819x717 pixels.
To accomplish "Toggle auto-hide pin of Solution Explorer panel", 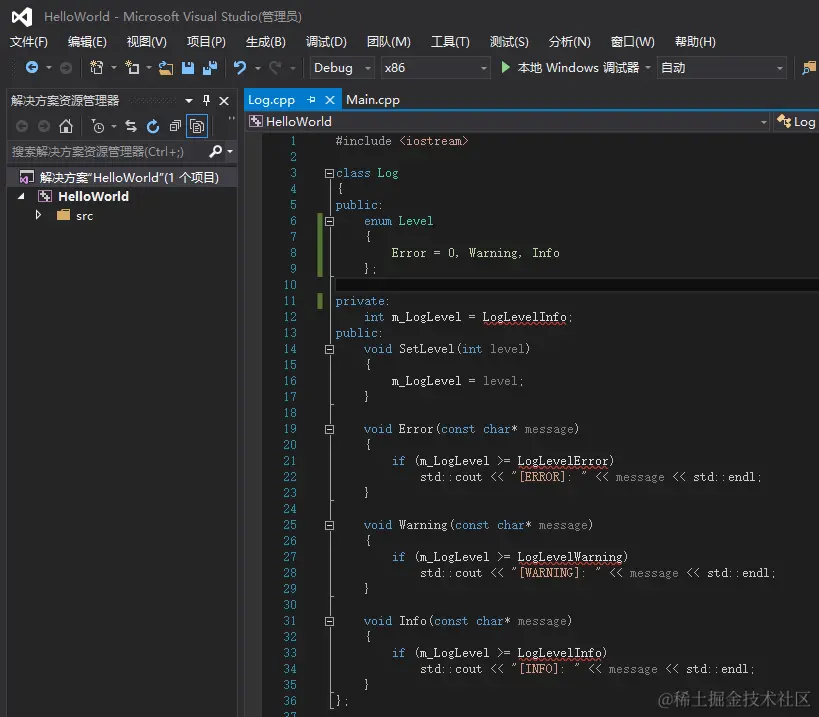I will point(207,100).
